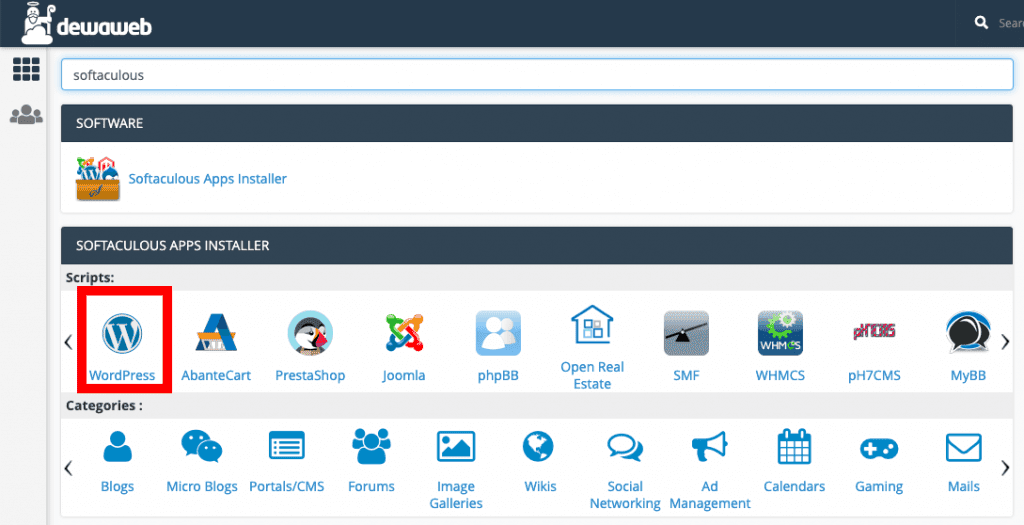Click the PrestaShop text link
This screenshot has height=525, width=1024.
pos(310,375)
